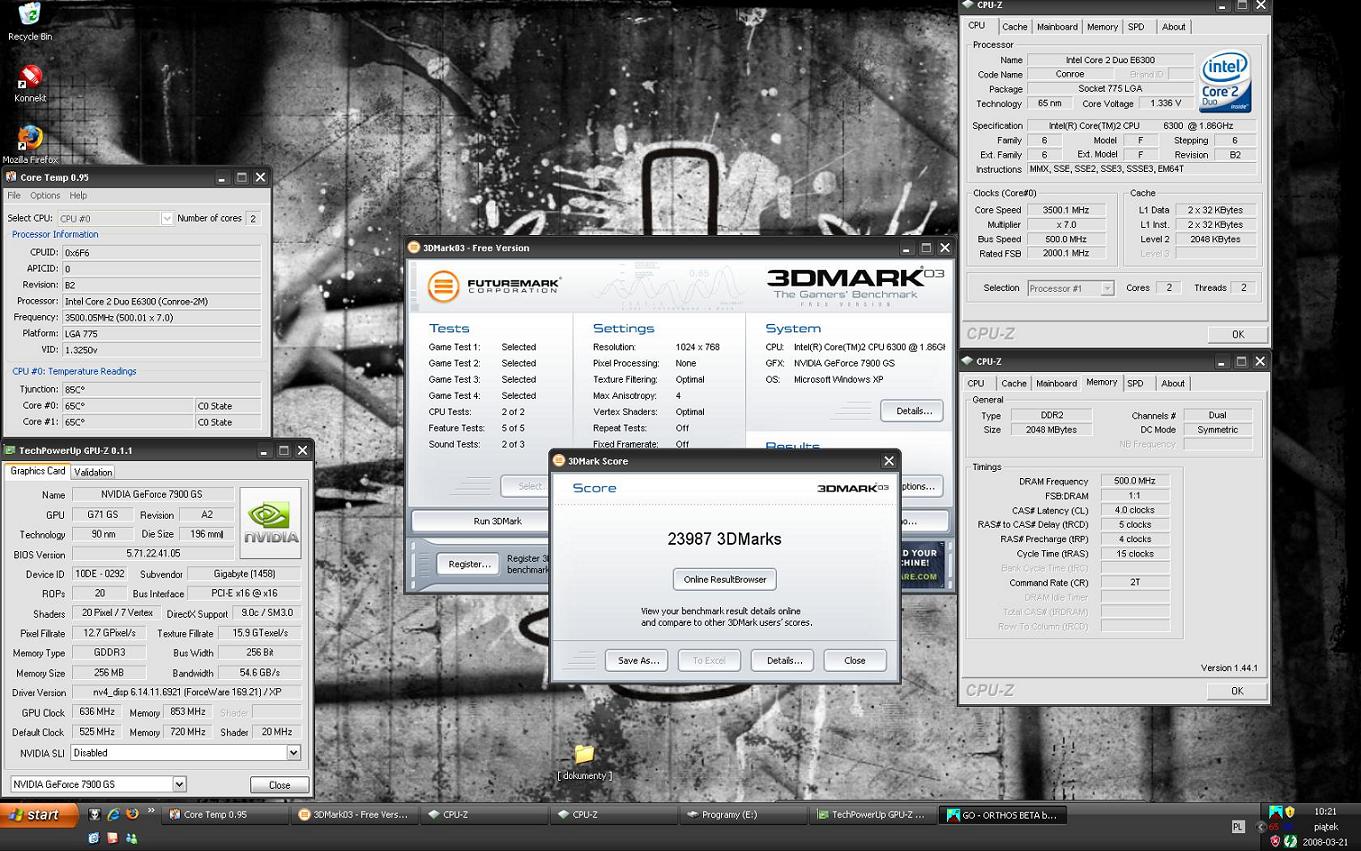Image resolution: width=1361 pixels, height=851 pixels.
Task: Open the File menu in Core Temp
Action: [14, 196]
